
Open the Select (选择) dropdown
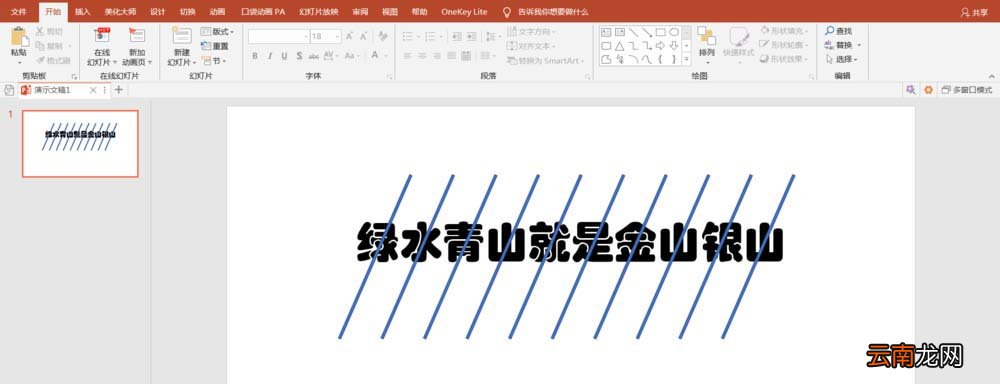pyautogui.click(x=841, y=59)
